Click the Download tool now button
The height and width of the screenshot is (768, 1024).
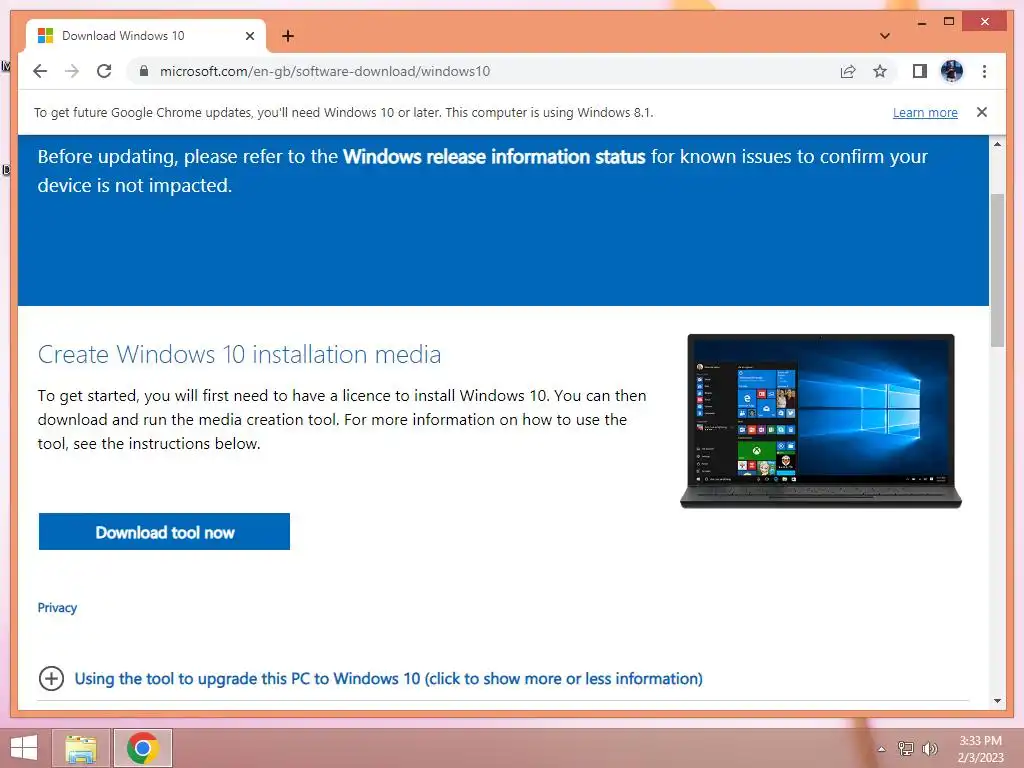coord(164,532)
